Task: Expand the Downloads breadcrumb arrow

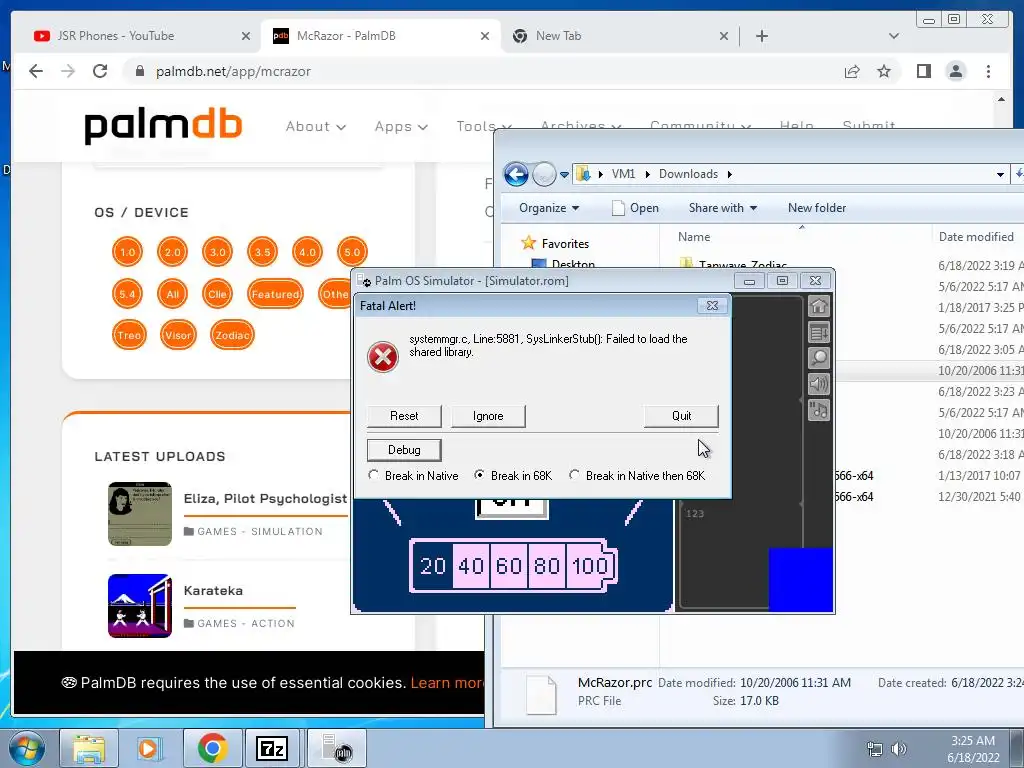Action: click(729, 174)
